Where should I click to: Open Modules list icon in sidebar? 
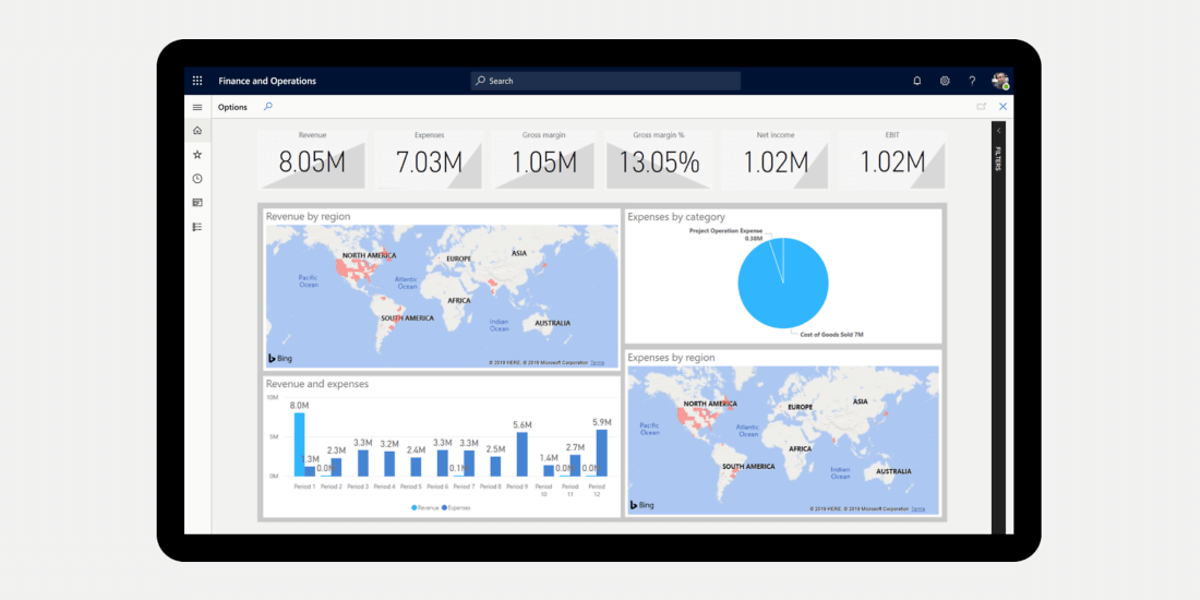[197, 227]
